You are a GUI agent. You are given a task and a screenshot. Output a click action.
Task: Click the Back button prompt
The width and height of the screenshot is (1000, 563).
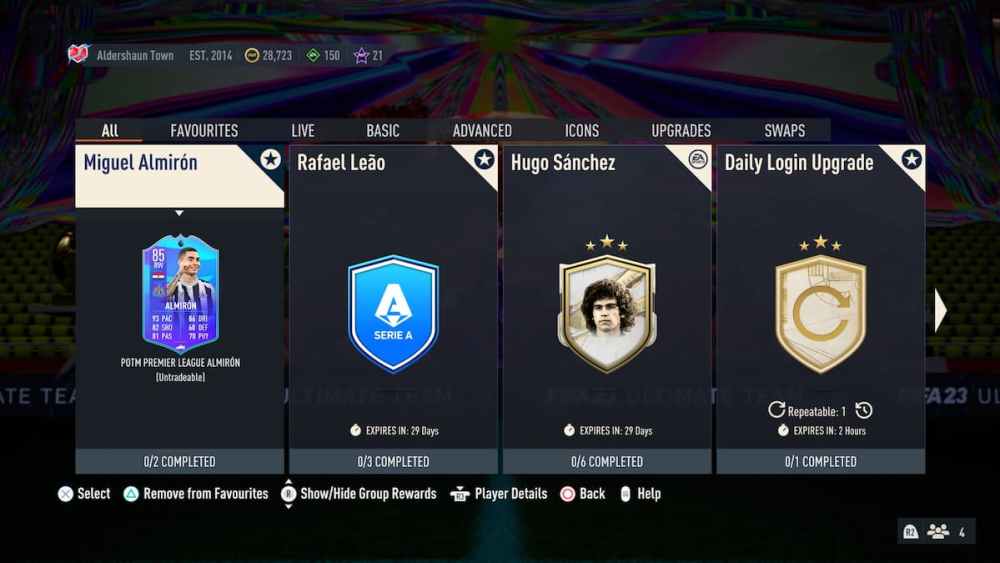[x=583, y=494]
